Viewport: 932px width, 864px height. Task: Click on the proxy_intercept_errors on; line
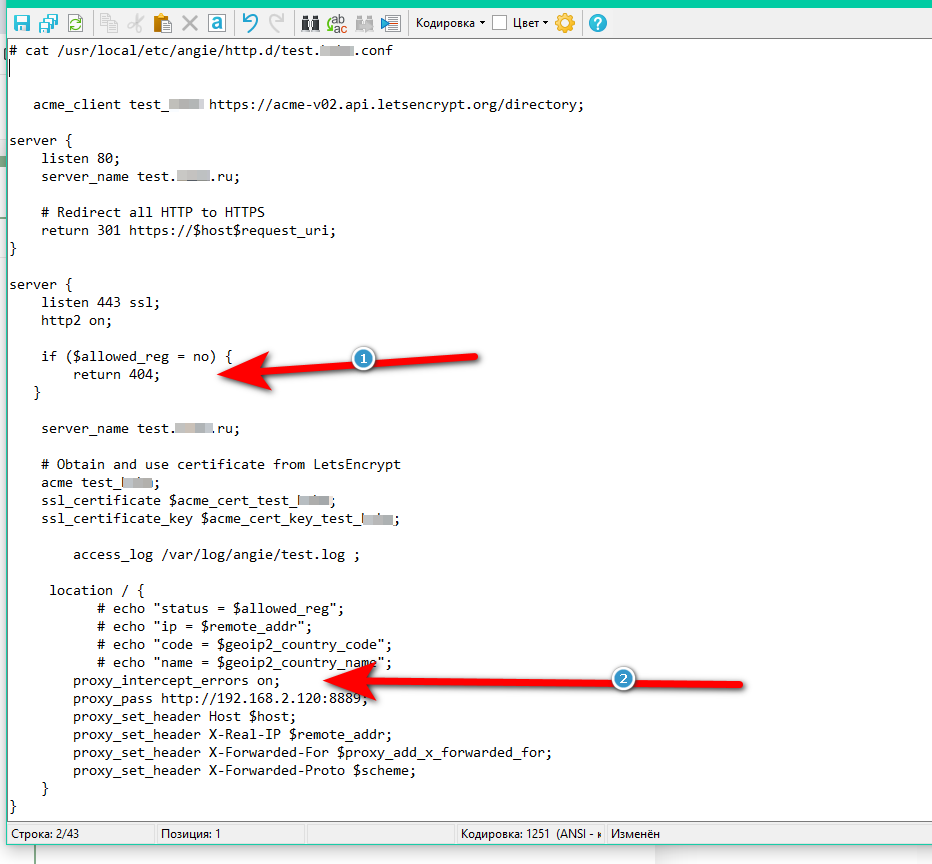pos(176,681)
